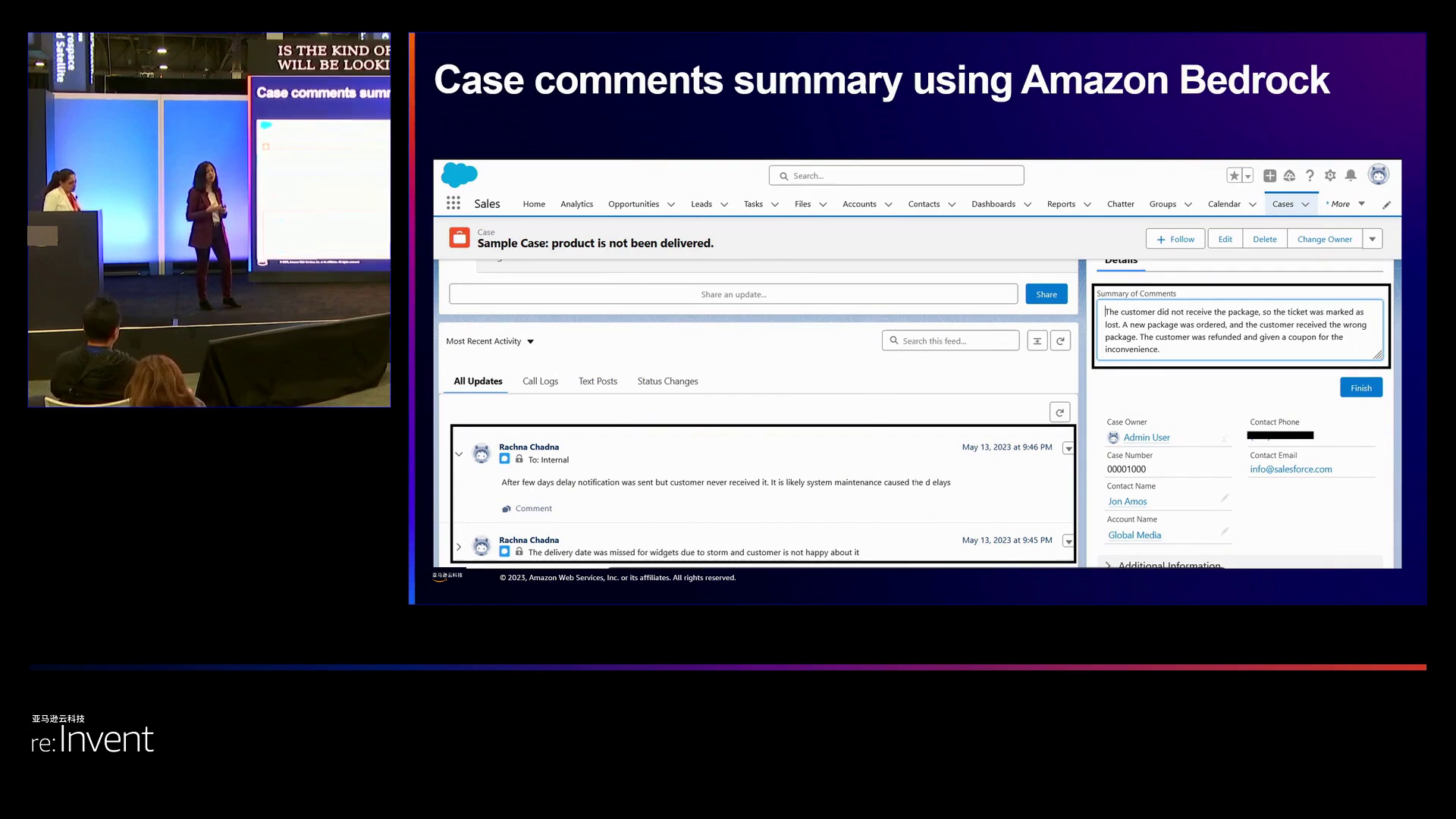Click the Summary of Comments text area
1456x819 pixels.
(x=1239, y=330)
